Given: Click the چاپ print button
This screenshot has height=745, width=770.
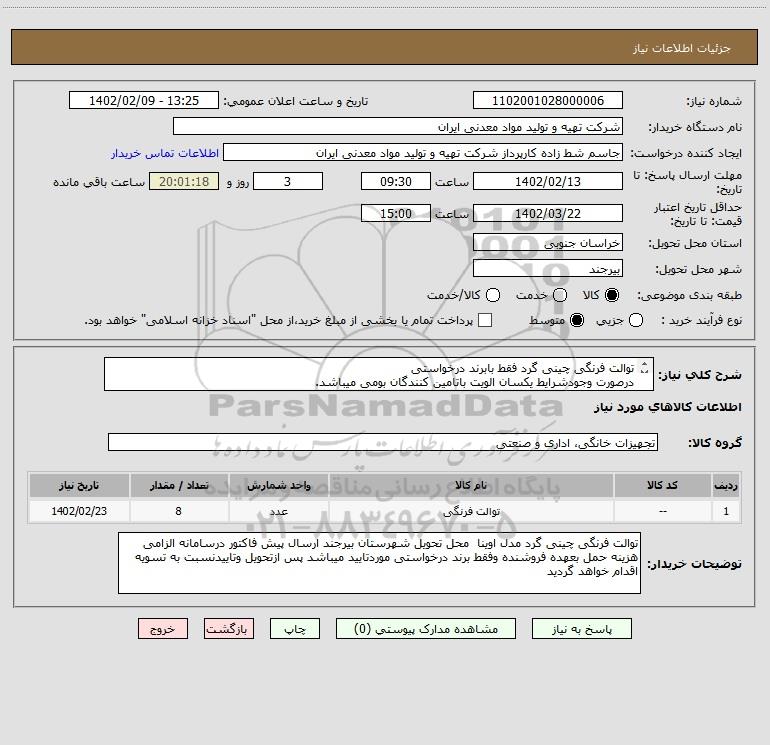Looking at the screenshot, I should (295, 629).
